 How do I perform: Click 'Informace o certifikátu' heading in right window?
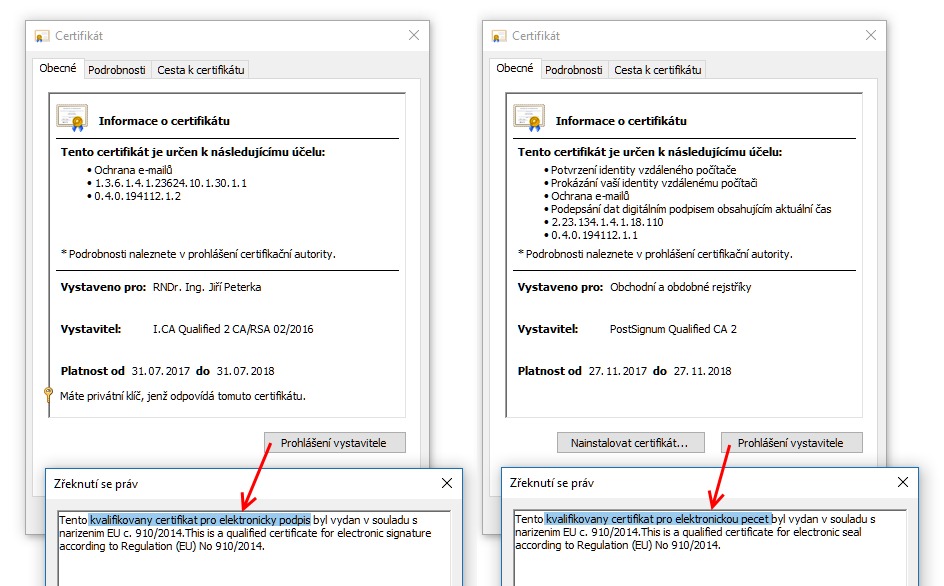click(621, 121)
